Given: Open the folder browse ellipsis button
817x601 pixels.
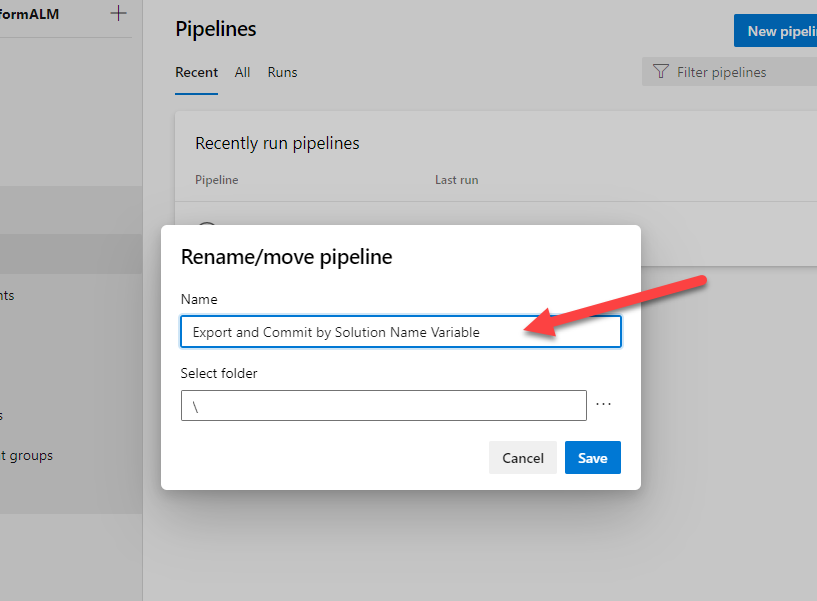Looking at the screenshot, I should (603, 405).
